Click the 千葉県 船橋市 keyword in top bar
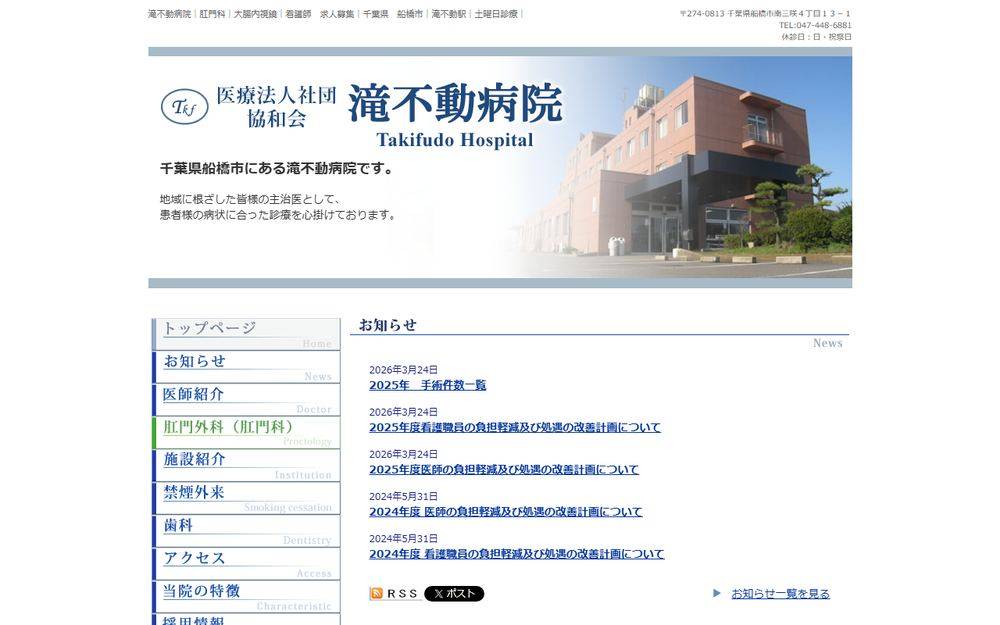Screen dimensions: 1000x625 tap(393, 14)
